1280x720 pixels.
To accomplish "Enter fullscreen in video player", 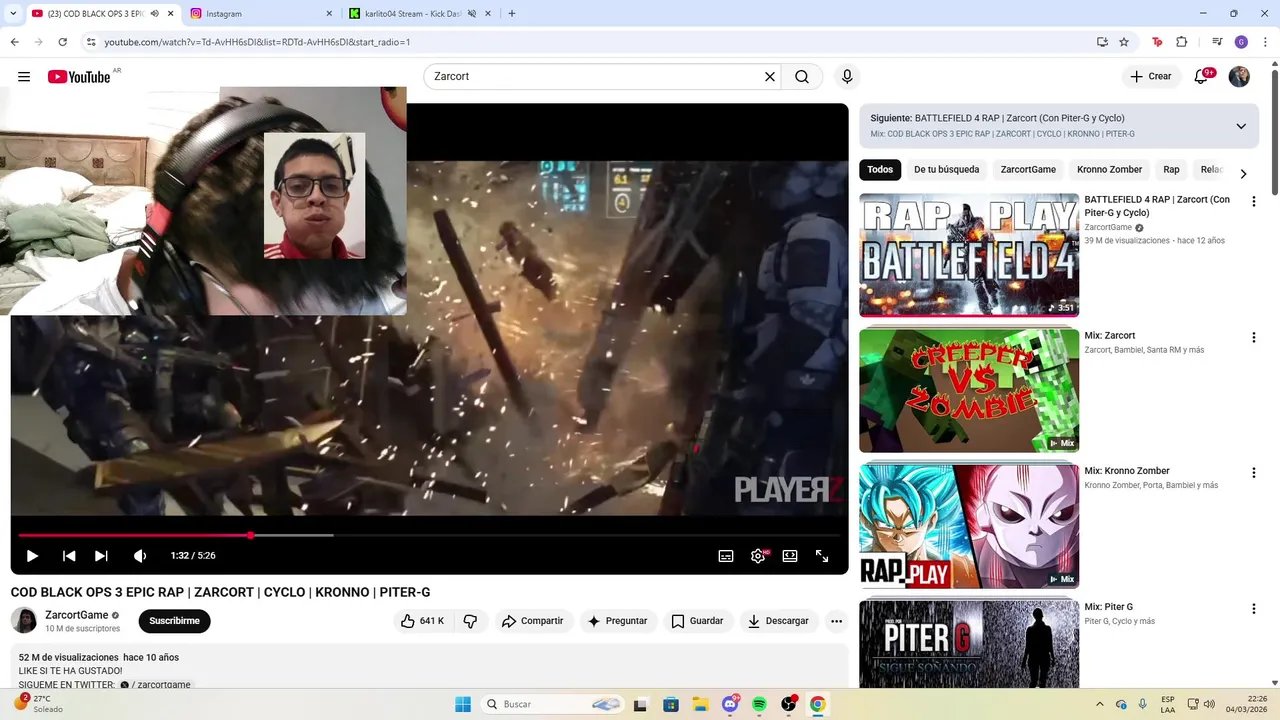I will click(x=822, y=556).
